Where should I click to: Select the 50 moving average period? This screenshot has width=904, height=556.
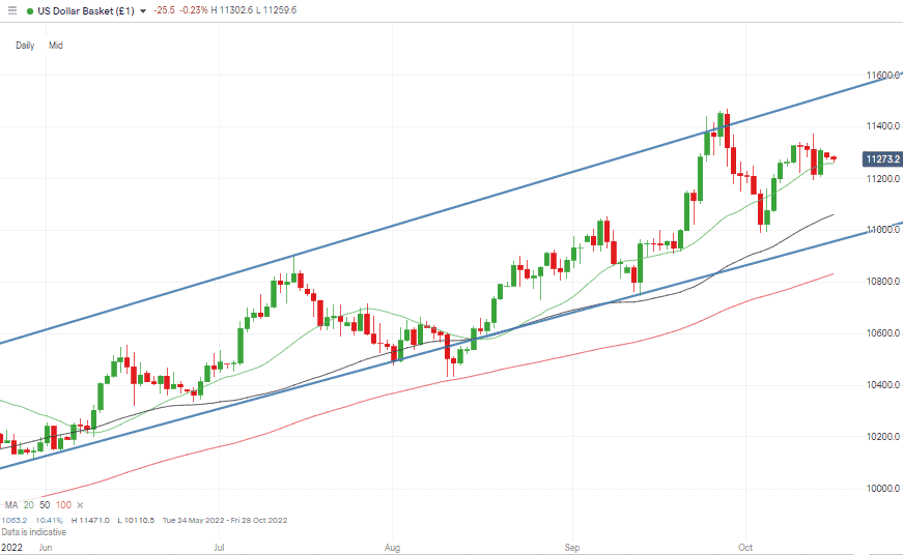pos(44,505)
